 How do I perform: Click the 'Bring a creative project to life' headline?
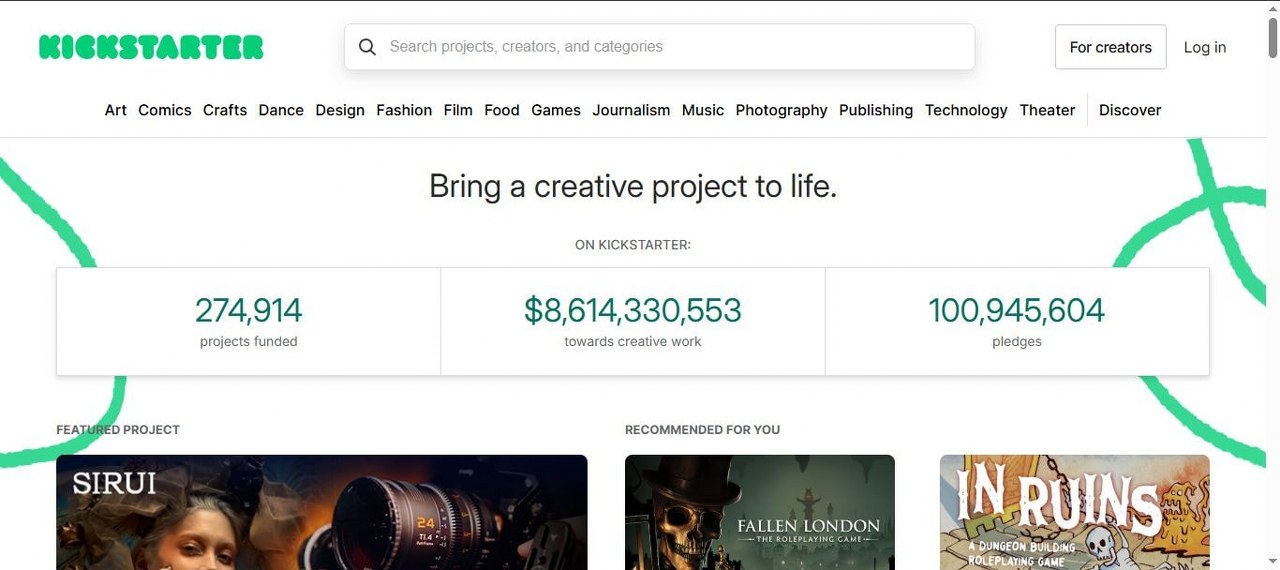pyautogui.click(x=633, y=186)
